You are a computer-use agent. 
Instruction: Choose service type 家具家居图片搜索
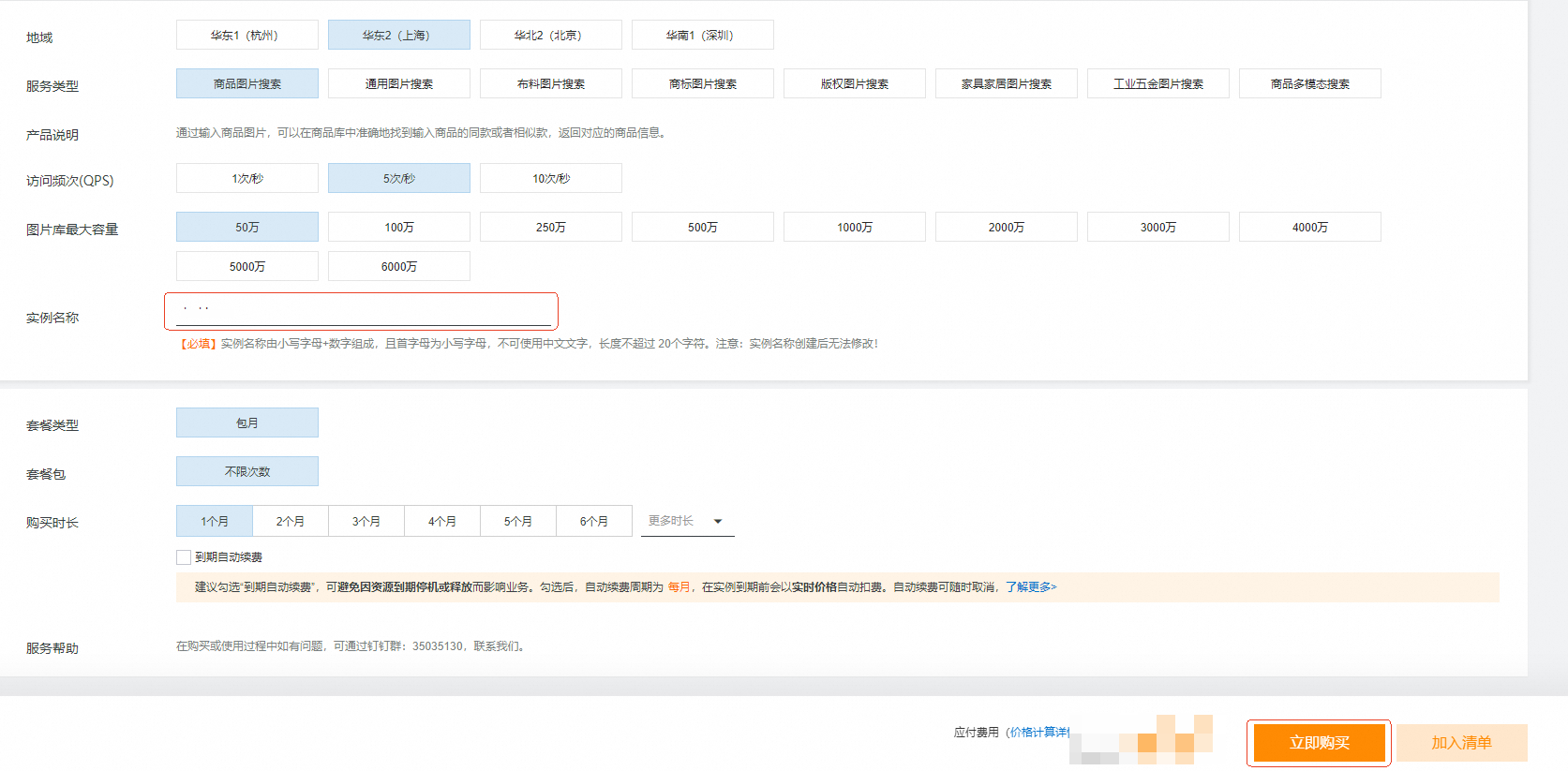tap(1007, 83)
